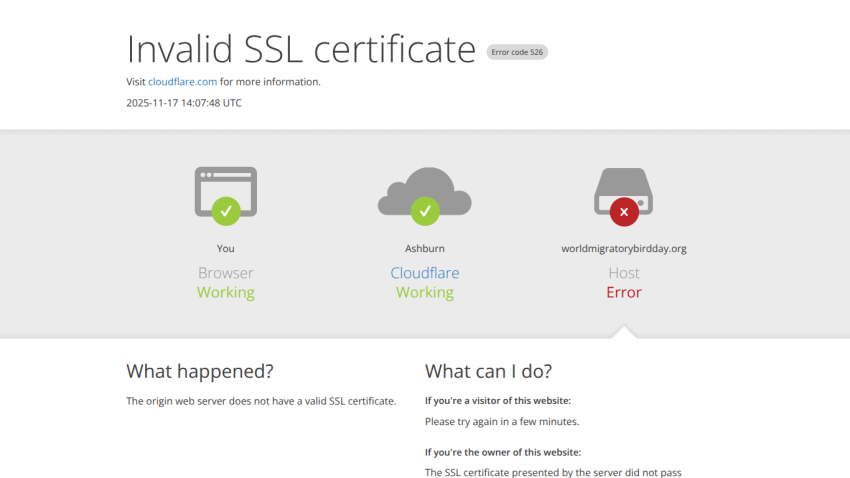Click 'If you're a visitor of this website:' text
The image size is (850, 478).
(498, 401)
